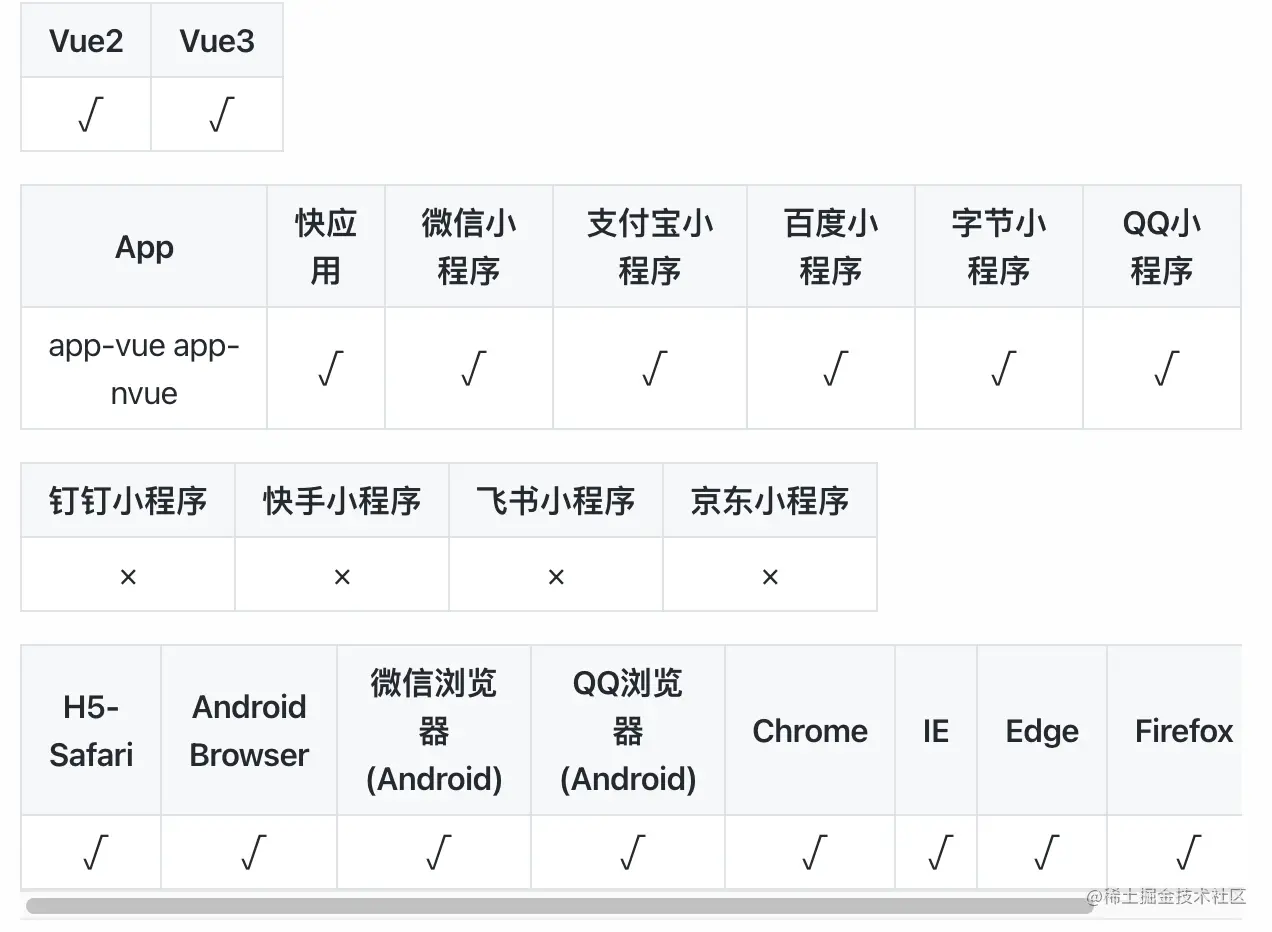Select the QQ浏览器(Android) header

(x=628, y=730)
